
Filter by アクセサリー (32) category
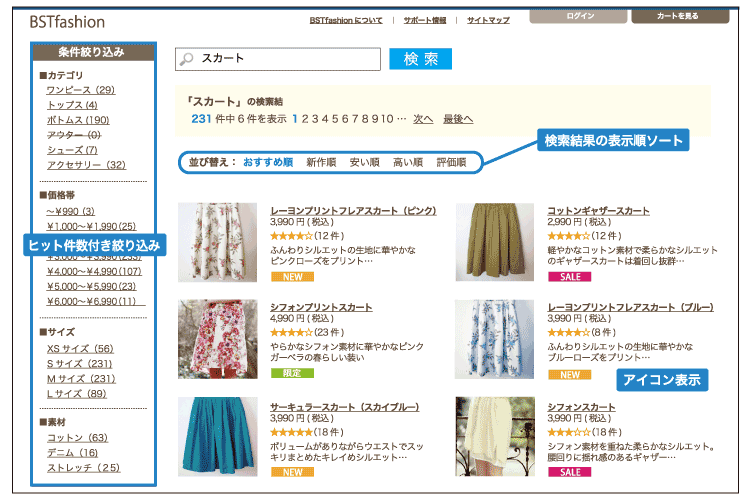point(86,165)
